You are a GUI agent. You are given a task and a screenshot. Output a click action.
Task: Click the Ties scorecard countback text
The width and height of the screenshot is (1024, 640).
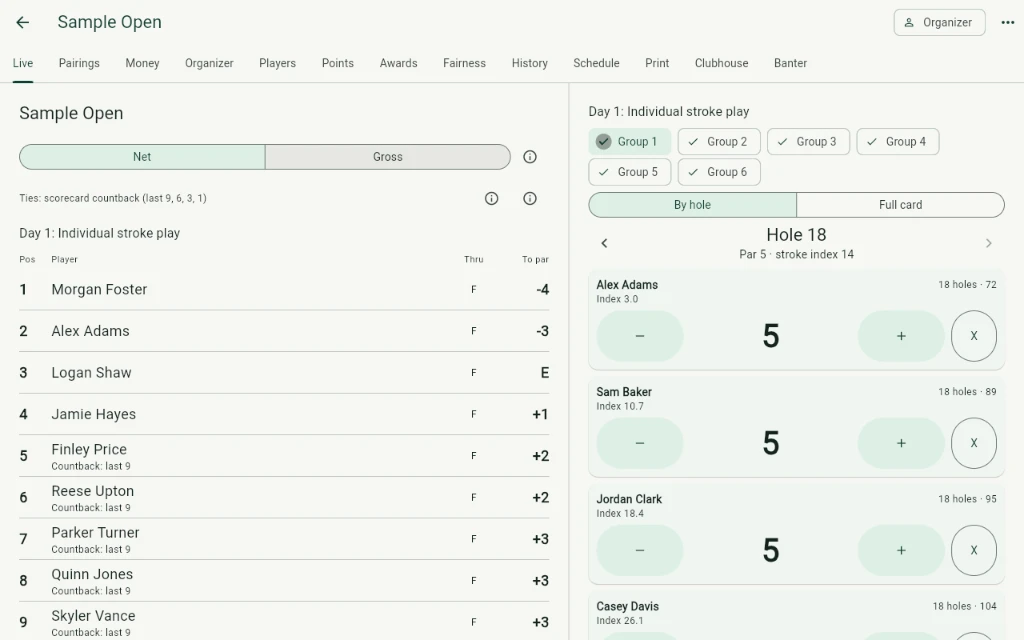coord(113,198)
